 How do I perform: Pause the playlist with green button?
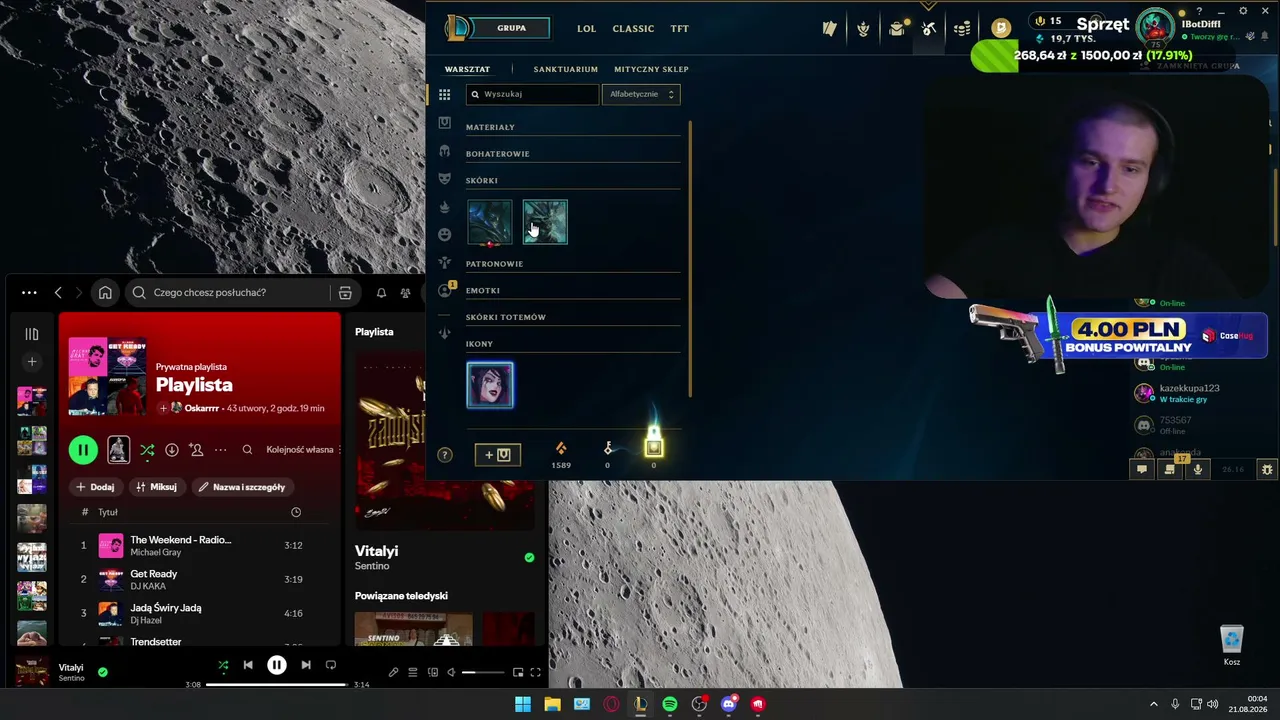(83, 450)
